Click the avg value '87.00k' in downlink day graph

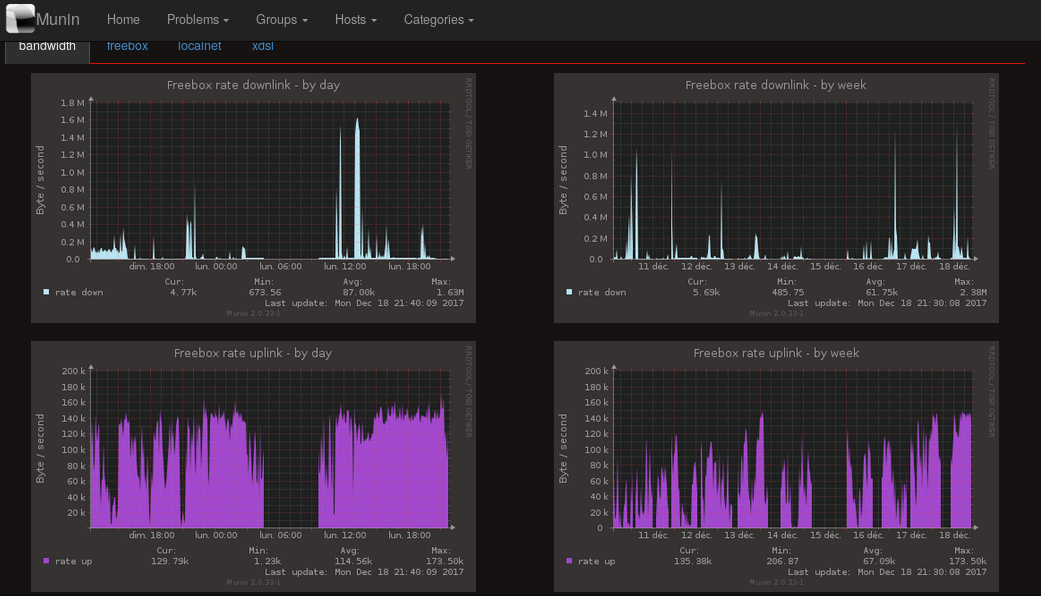[359, 292]
